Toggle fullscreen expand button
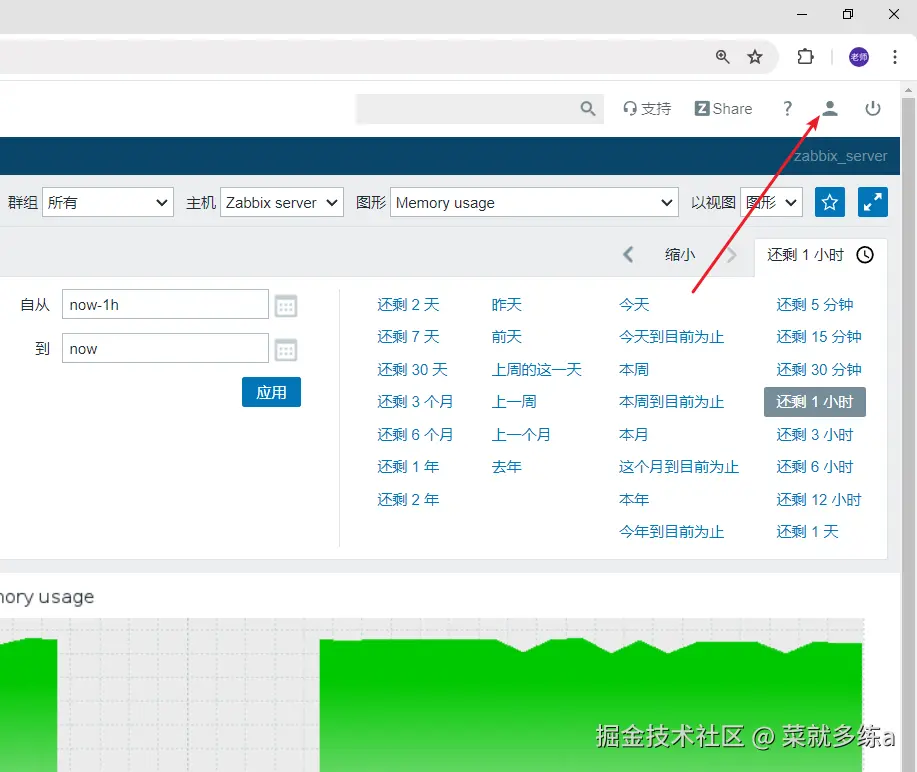This screenshot has width=917, height=772. coord(873,202)
